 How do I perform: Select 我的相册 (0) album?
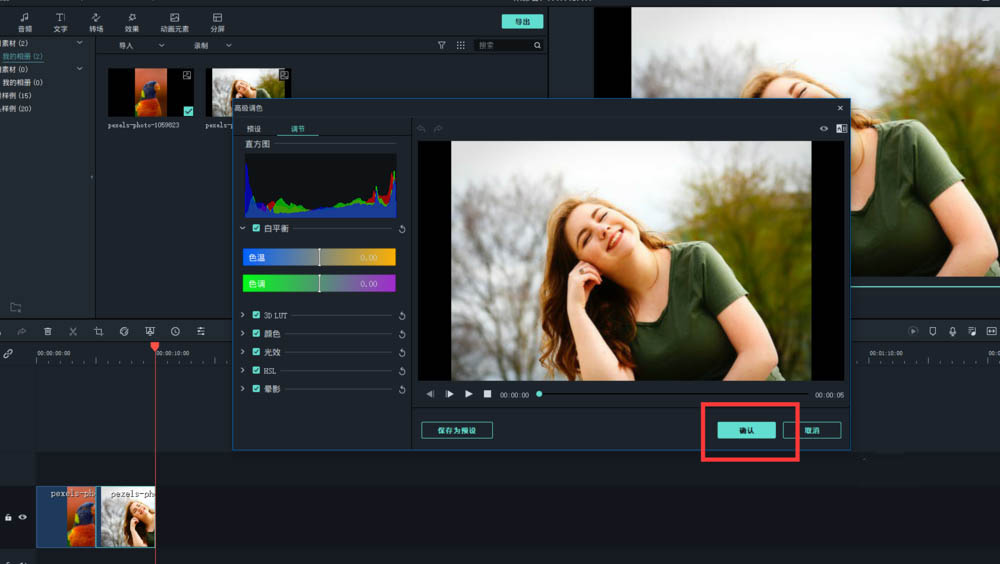coord(22,82)
